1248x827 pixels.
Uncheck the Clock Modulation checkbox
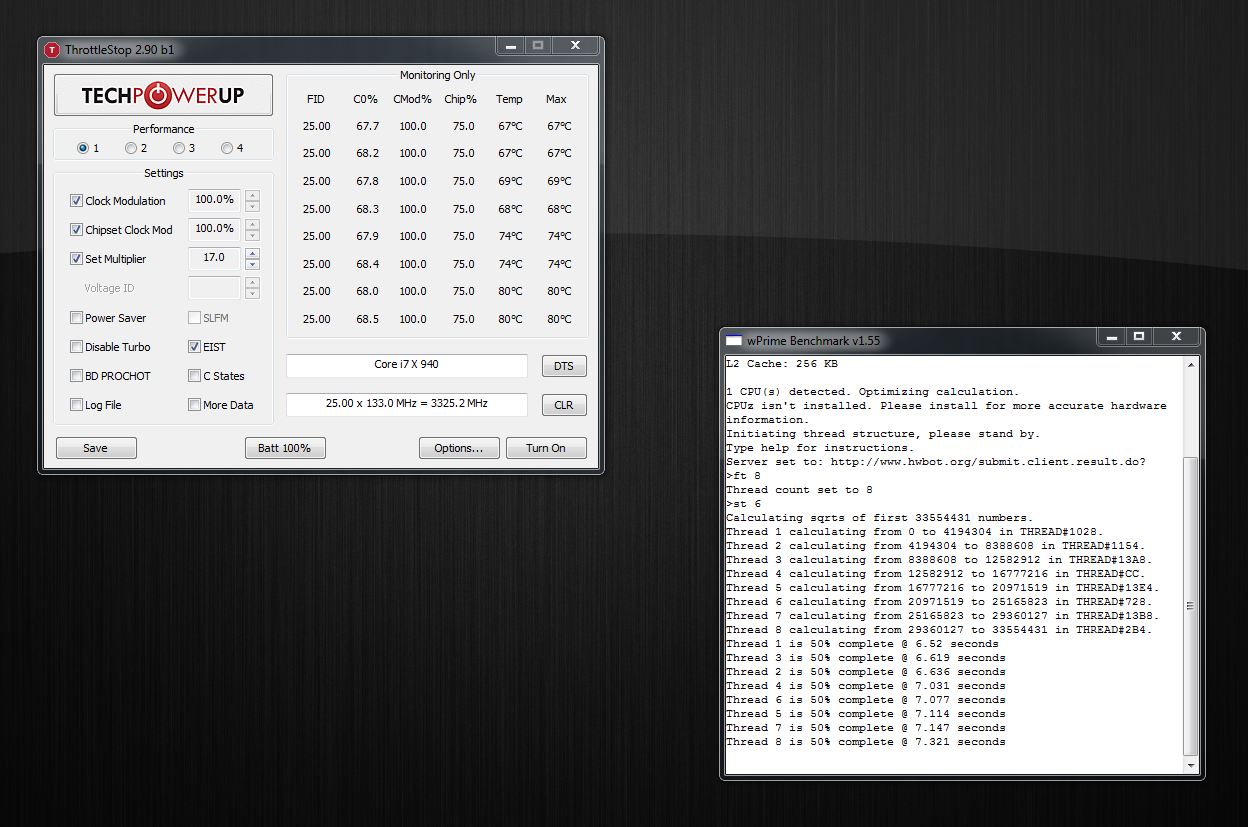(76, 201)
